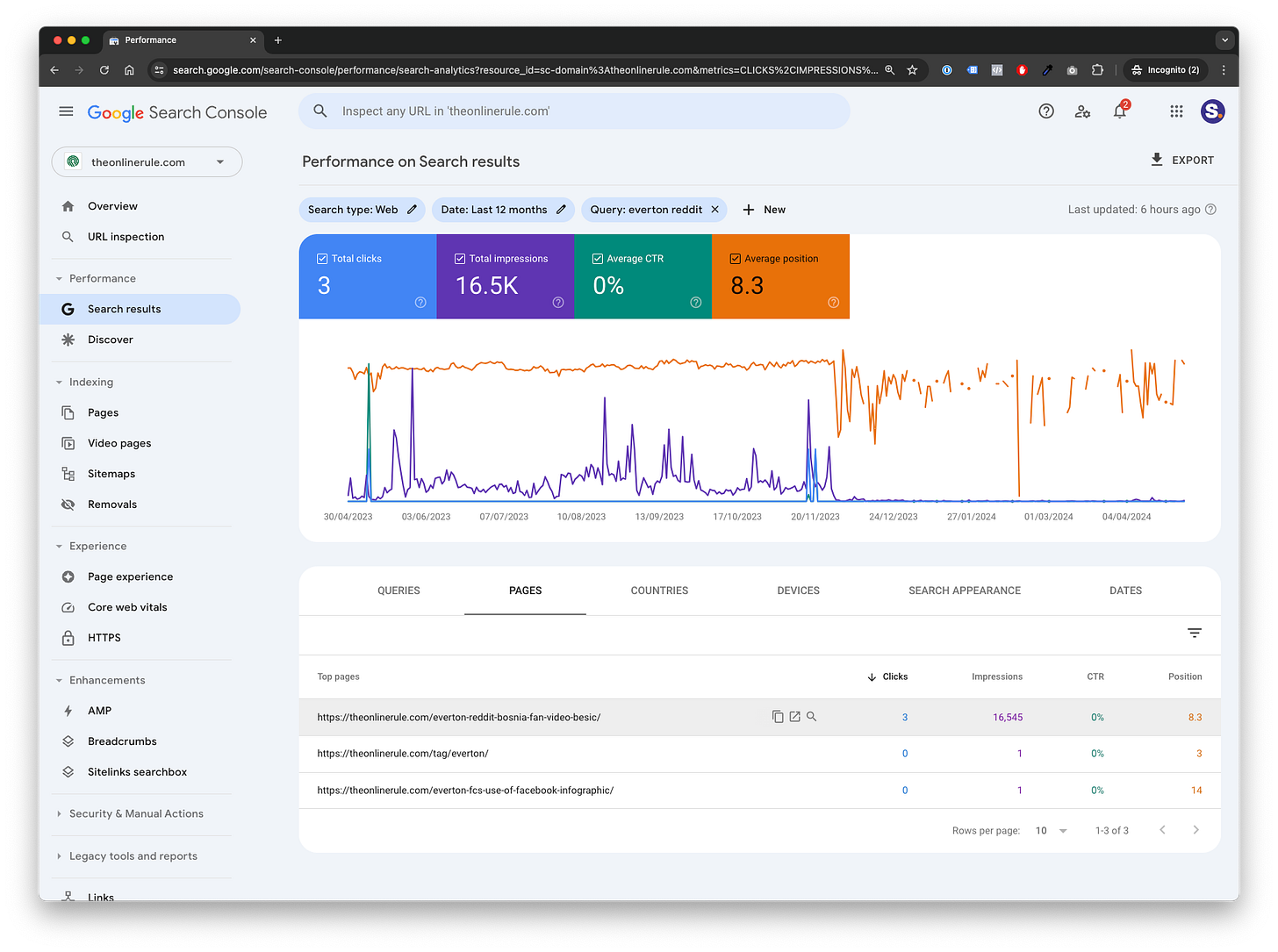The width and height of the screenshot is (1278, 952).
Task: Go to browser home page
Action: pyautogui.click(x=129, y=70)
